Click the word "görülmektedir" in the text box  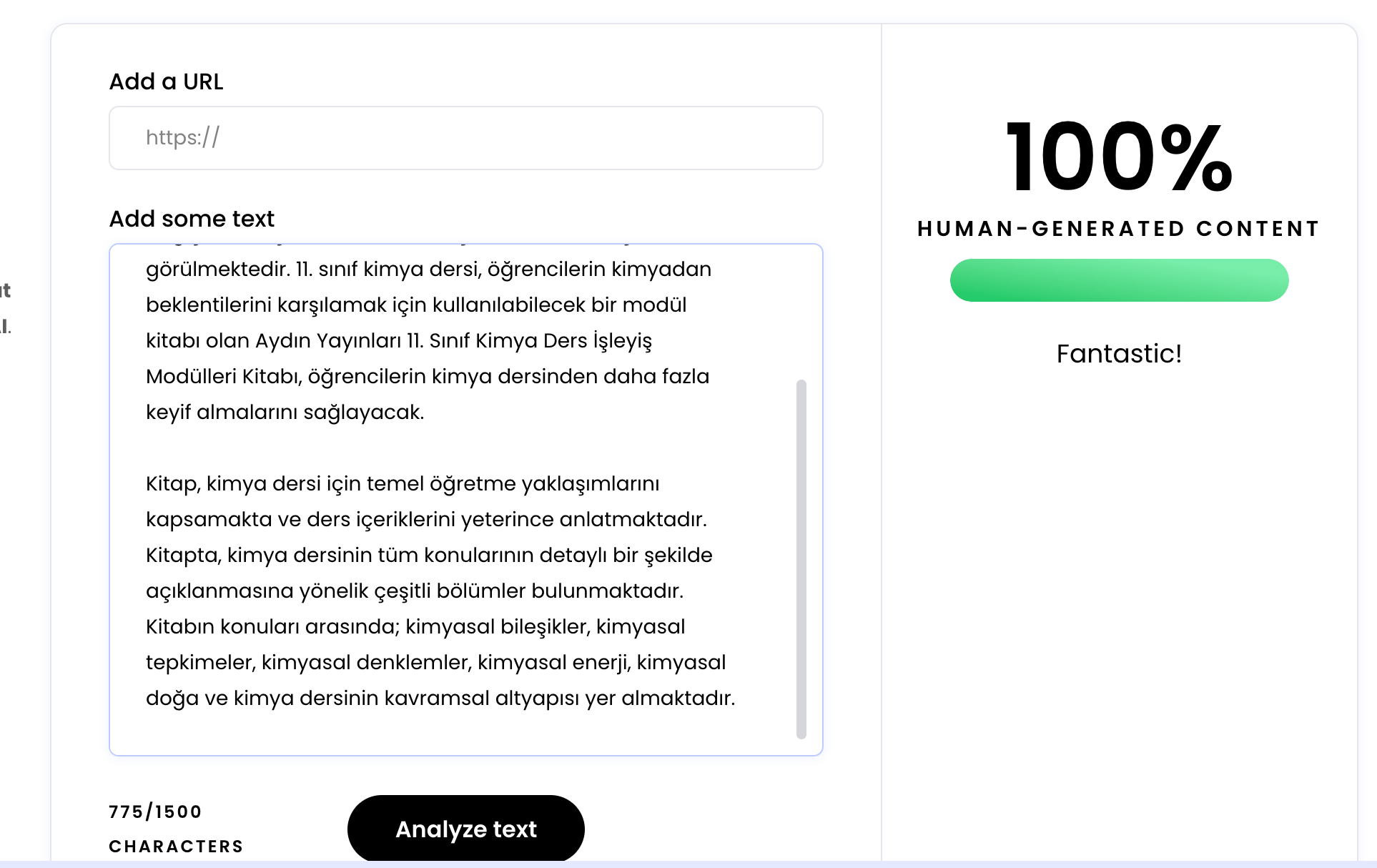click(217, 270)
